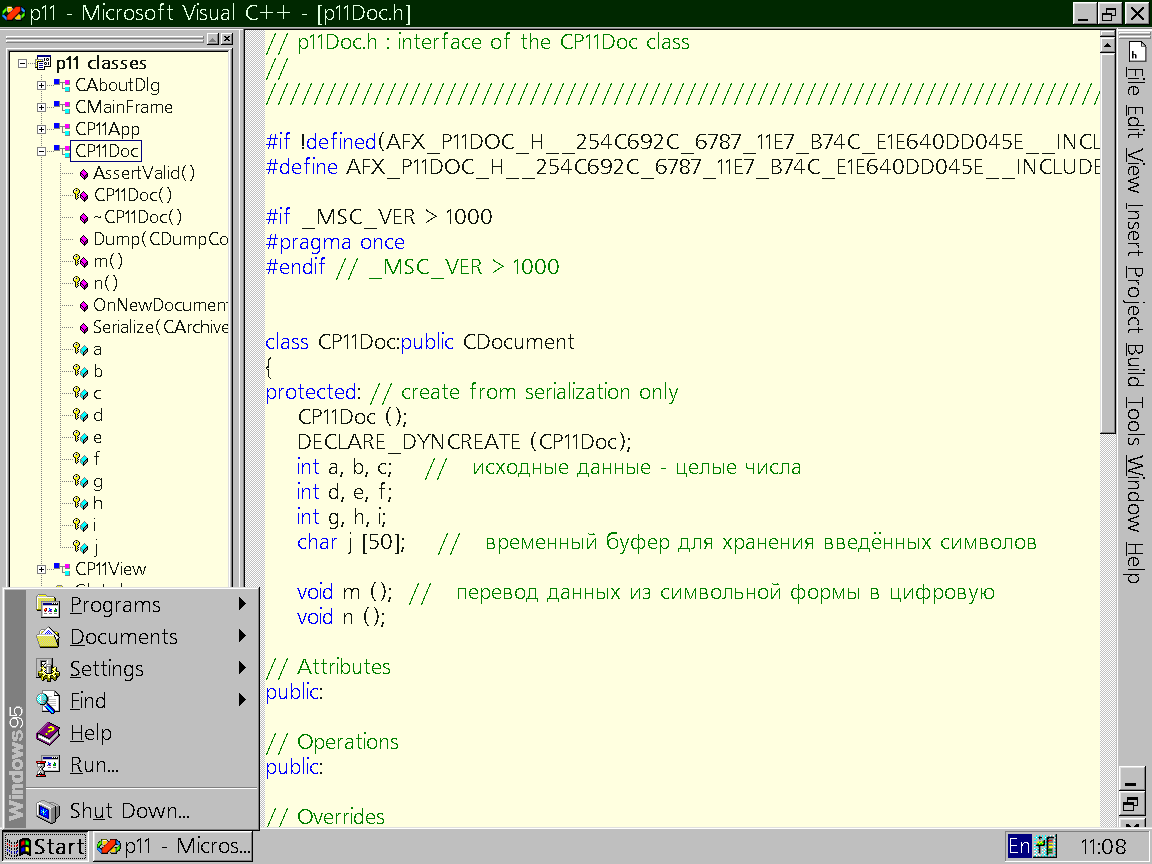Click the Settings control panel icon

pos(48,669)
